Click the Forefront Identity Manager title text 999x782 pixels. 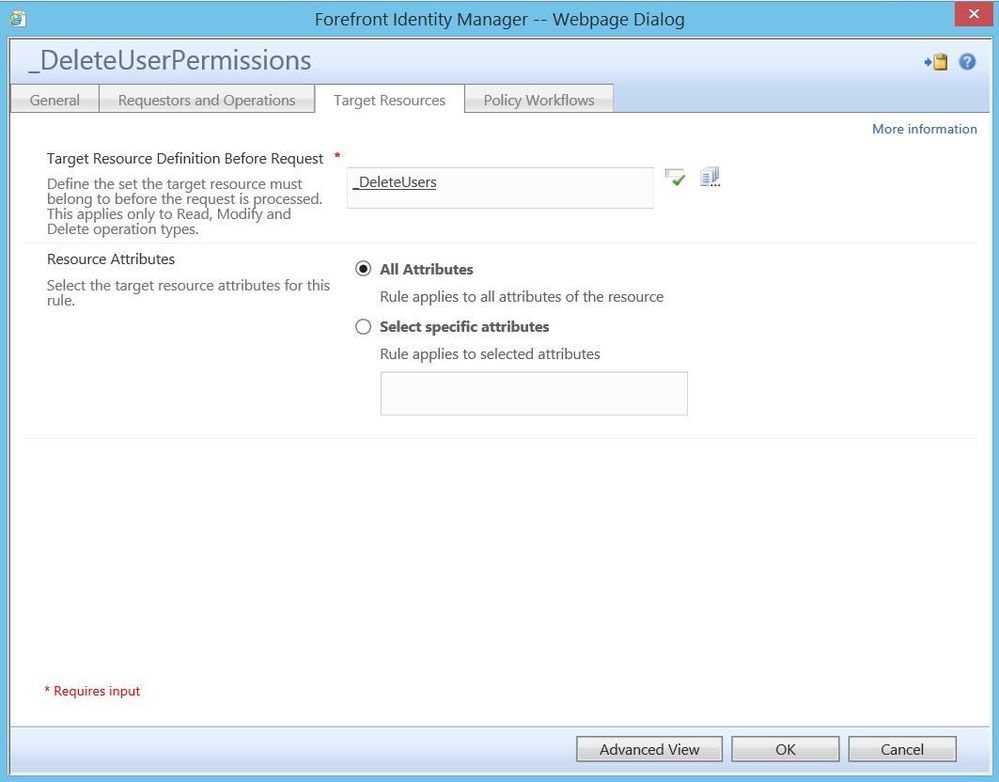[x=500, y=19]
